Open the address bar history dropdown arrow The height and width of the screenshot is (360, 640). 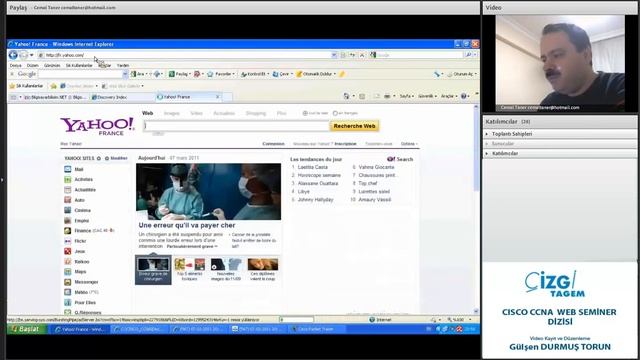click(x=334, y=55)
